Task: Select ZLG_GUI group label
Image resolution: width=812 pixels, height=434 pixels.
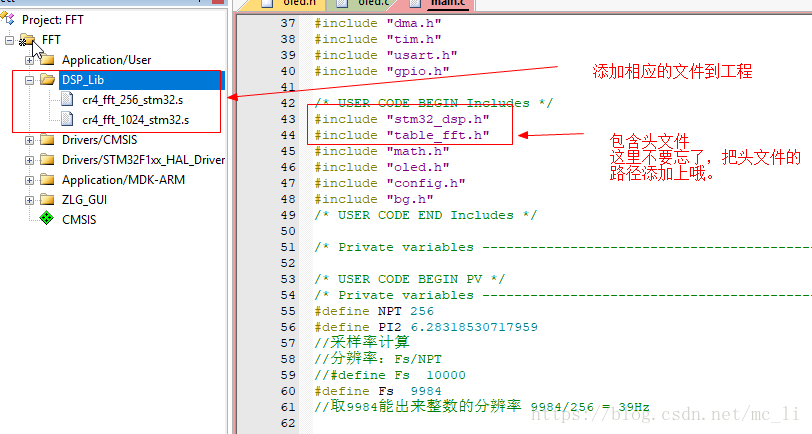Action: (84, 200)
